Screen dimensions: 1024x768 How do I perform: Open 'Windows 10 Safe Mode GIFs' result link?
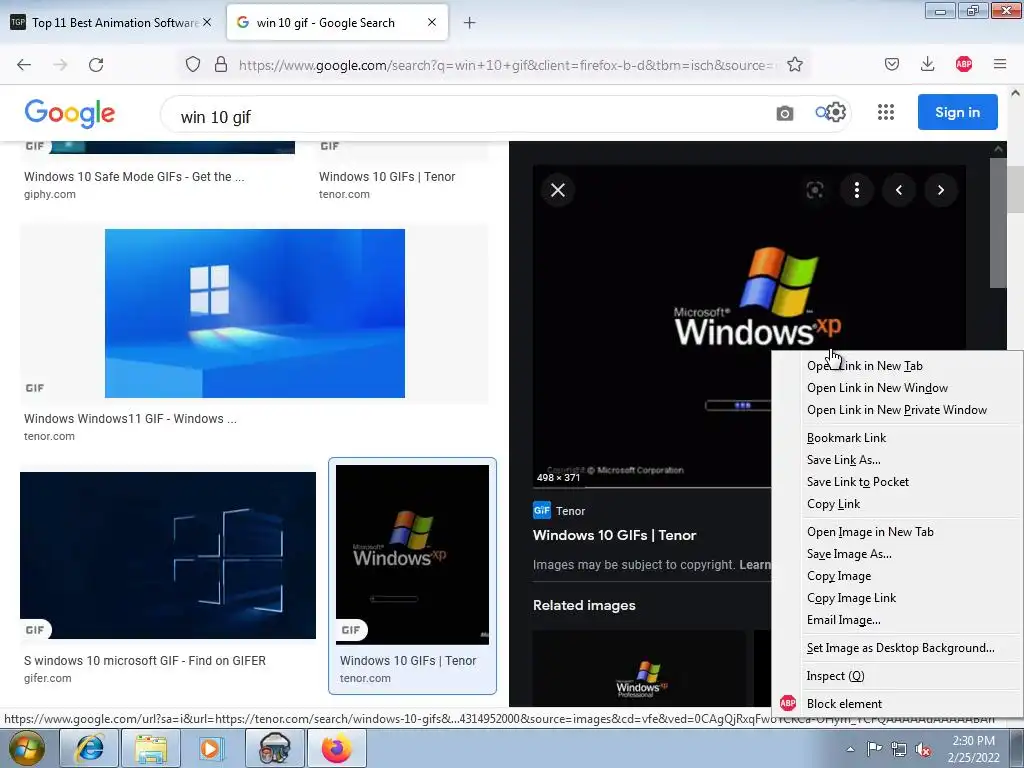pos(134,177)
